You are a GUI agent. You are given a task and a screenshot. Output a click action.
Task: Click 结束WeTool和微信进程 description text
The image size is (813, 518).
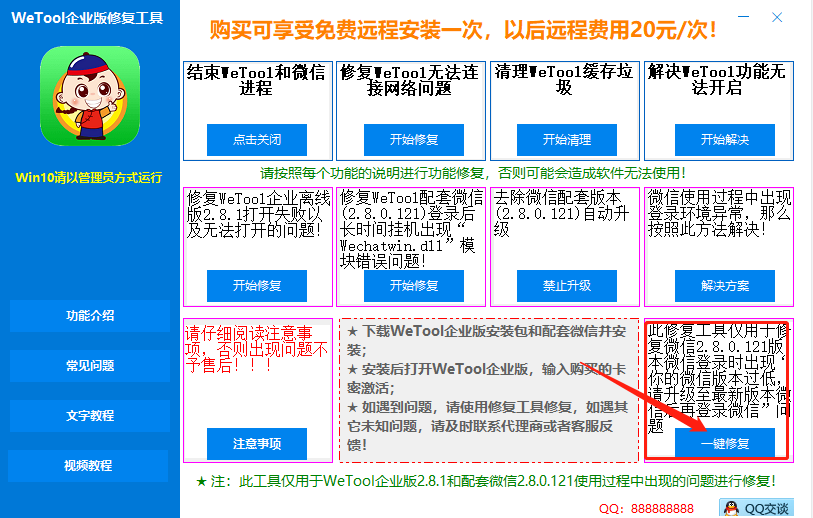click(x=256, y=80)
